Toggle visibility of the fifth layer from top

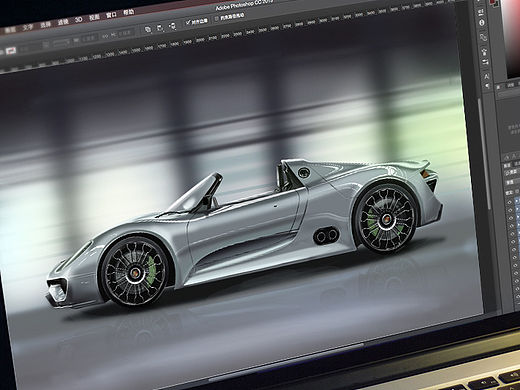[x=513, y=234]
